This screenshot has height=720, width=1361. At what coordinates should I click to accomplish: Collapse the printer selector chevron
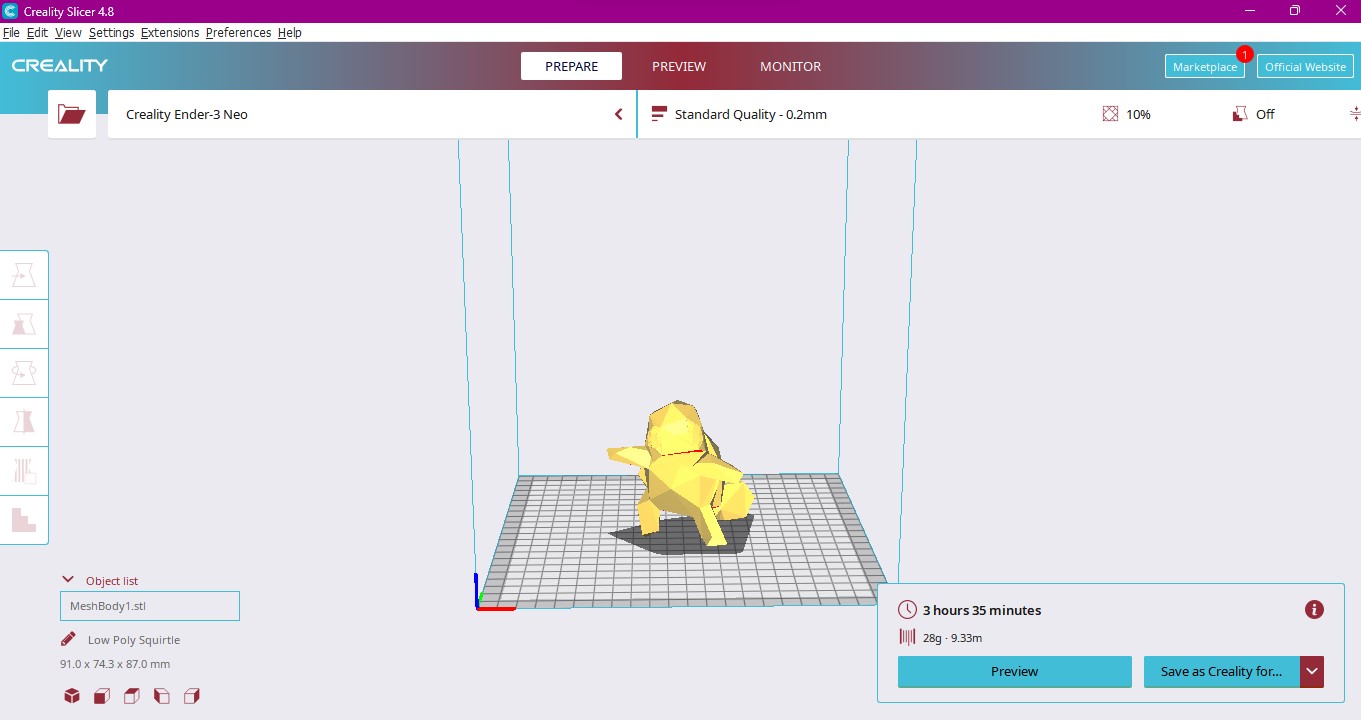click(x=618, y=114)
